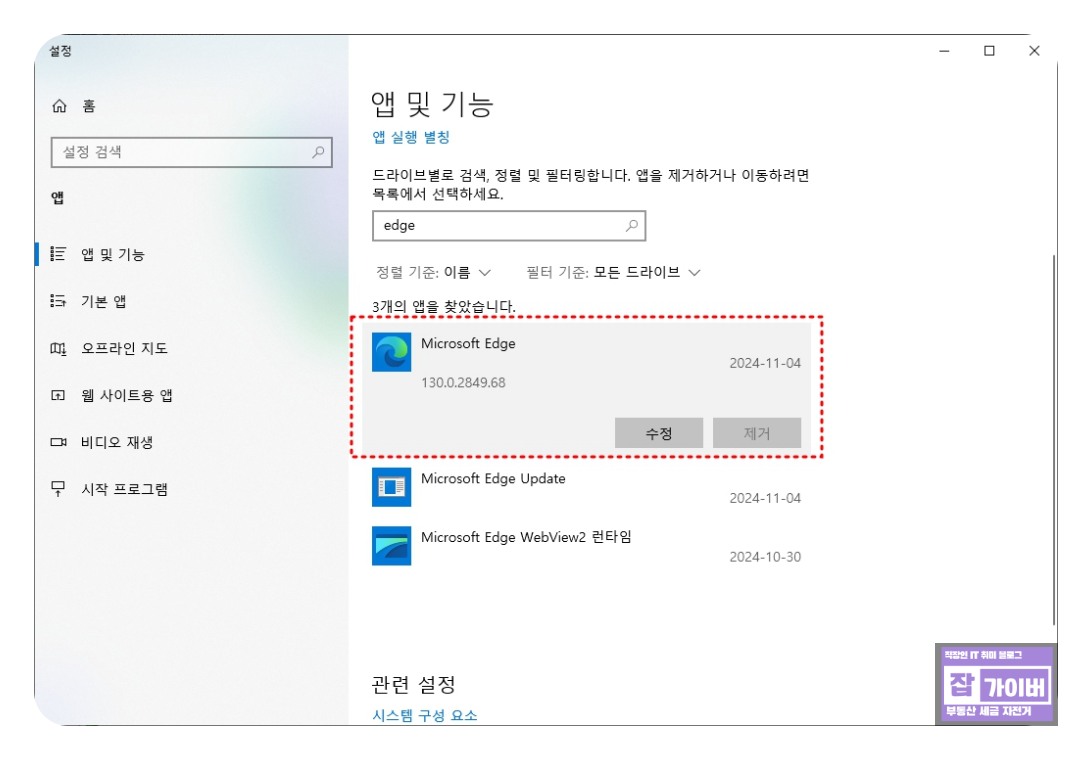The width and height of the screenshot is (1092, 760).
Task: Go to Home (홈) icon in sidebar
Action: click(x=59, y=106)
